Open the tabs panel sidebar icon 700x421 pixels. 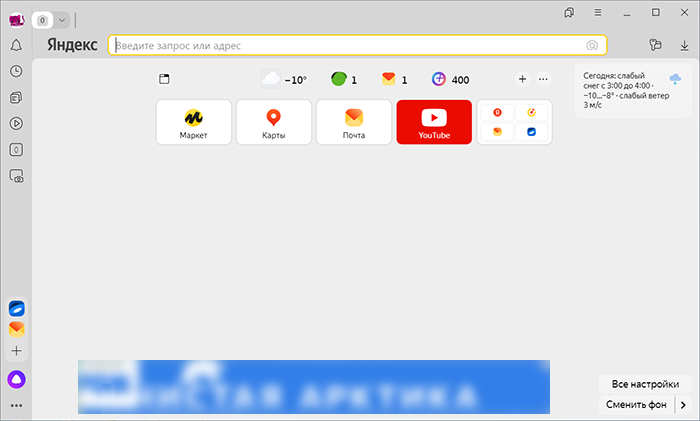pyautogui.click(x=16, y=150)
